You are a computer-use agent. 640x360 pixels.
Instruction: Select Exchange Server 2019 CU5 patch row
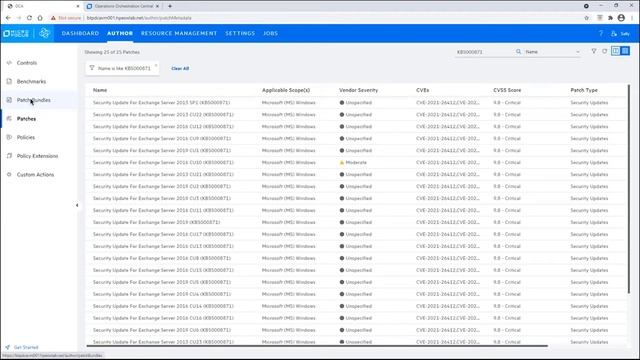[x=355, y=282]
